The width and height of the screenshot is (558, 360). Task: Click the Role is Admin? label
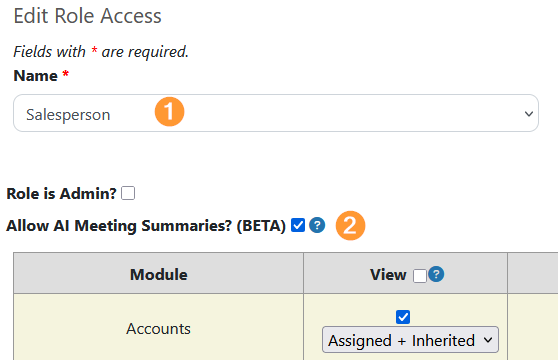(61, 194)
